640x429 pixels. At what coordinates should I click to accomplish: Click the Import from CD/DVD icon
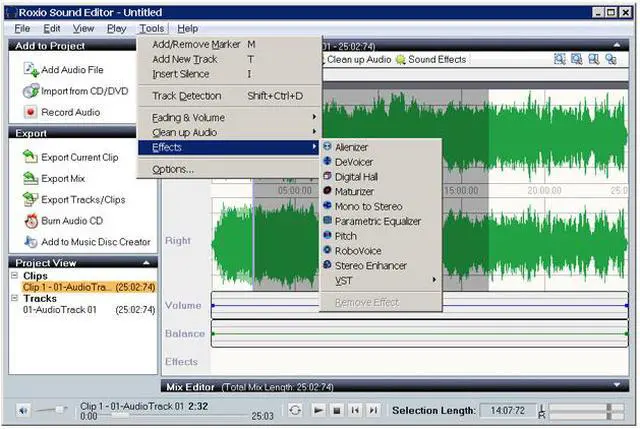pos(30,91)
